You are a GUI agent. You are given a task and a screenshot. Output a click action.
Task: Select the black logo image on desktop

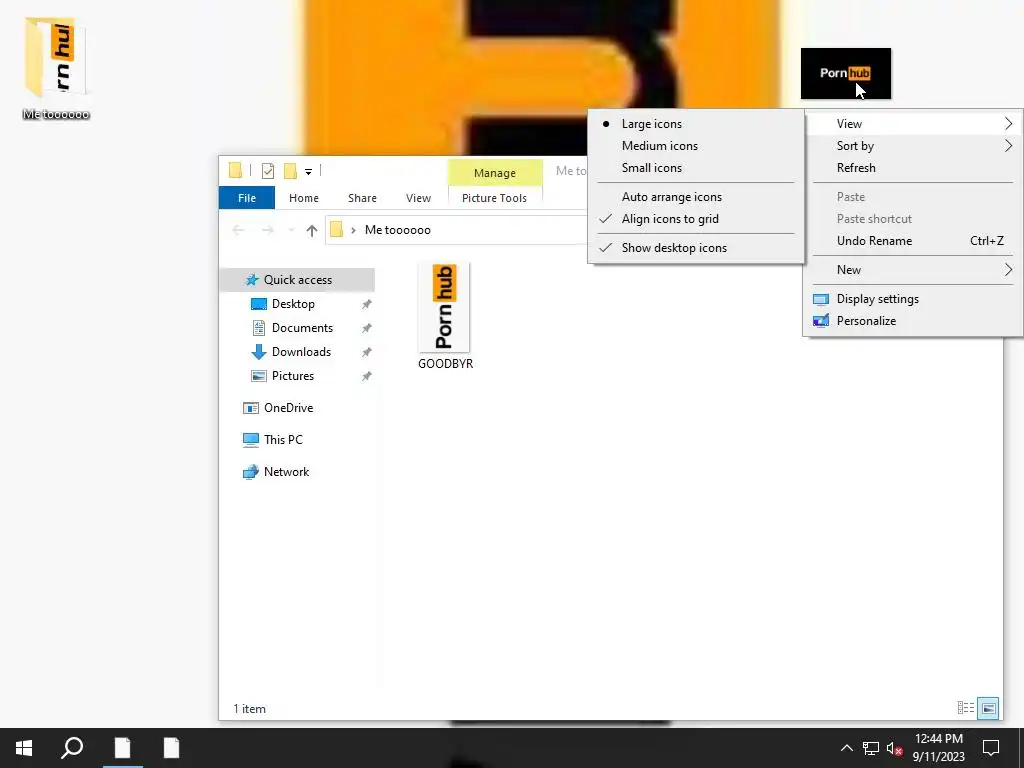click(845, 73)
